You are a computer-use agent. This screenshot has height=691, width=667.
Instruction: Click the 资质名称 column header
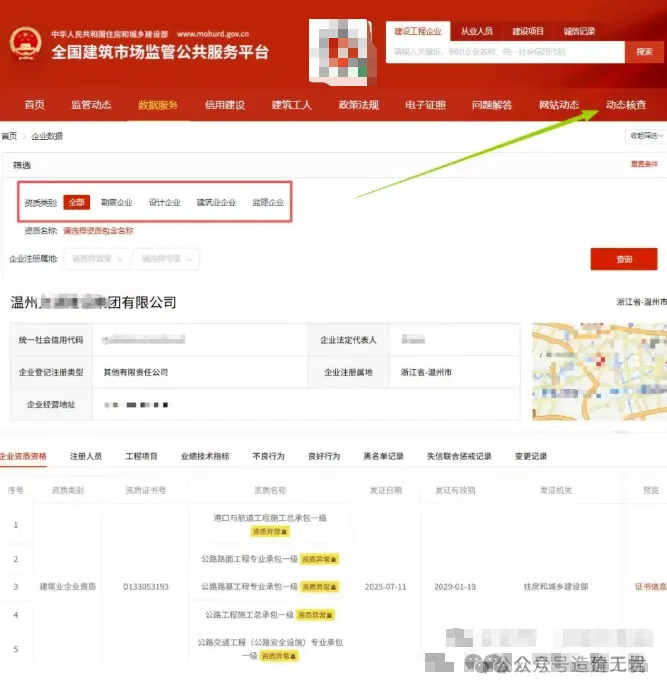coord(270,490)
